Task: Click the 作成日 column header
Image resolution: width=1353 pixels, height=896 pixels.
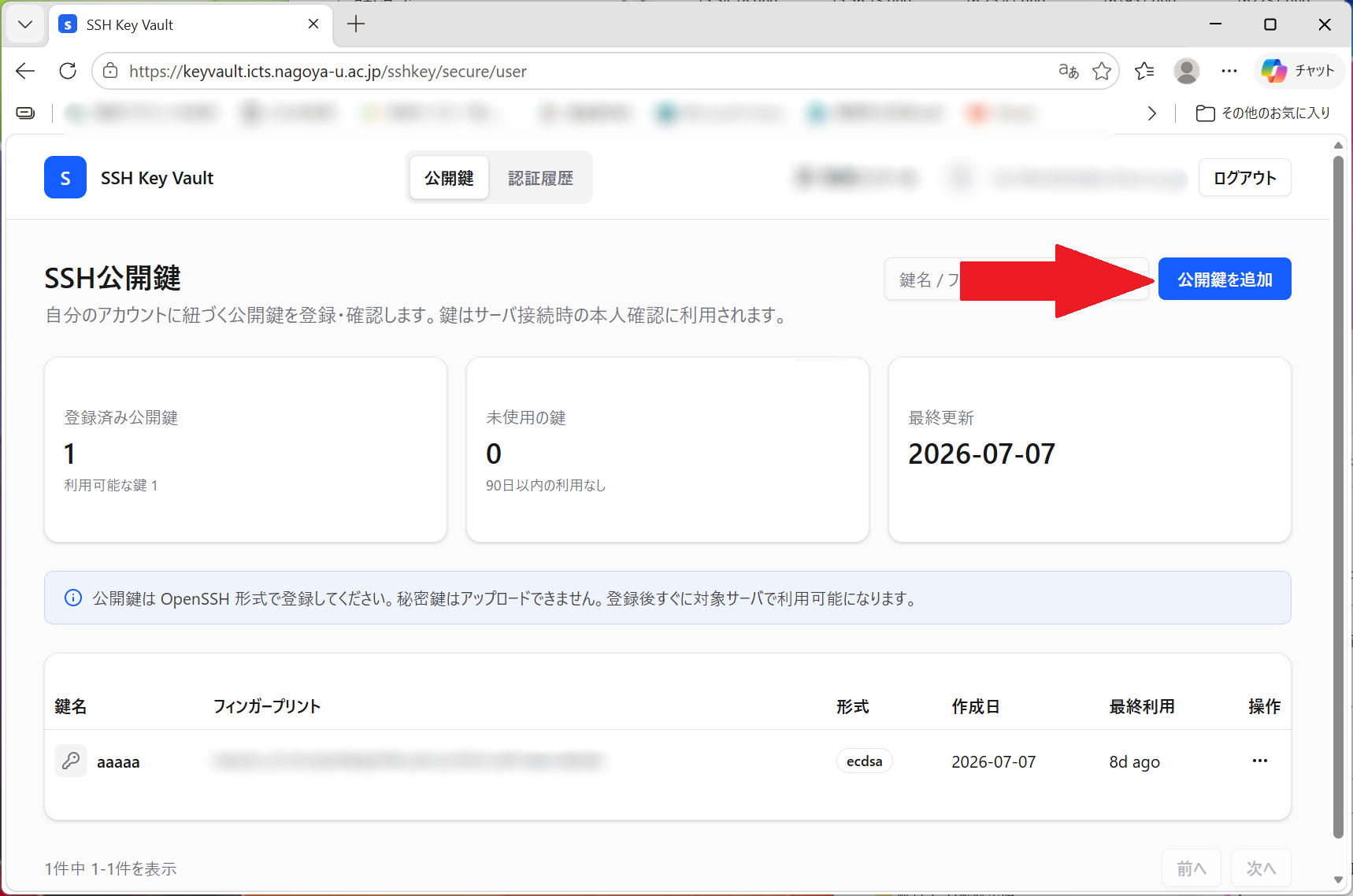Action: (x=976, y=706)
